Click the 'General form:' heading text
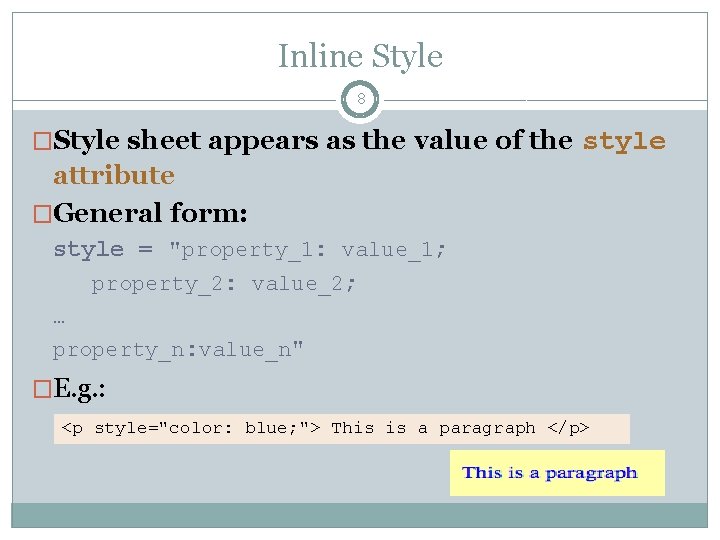The image size is (720, 540). (x=150, y=213)
